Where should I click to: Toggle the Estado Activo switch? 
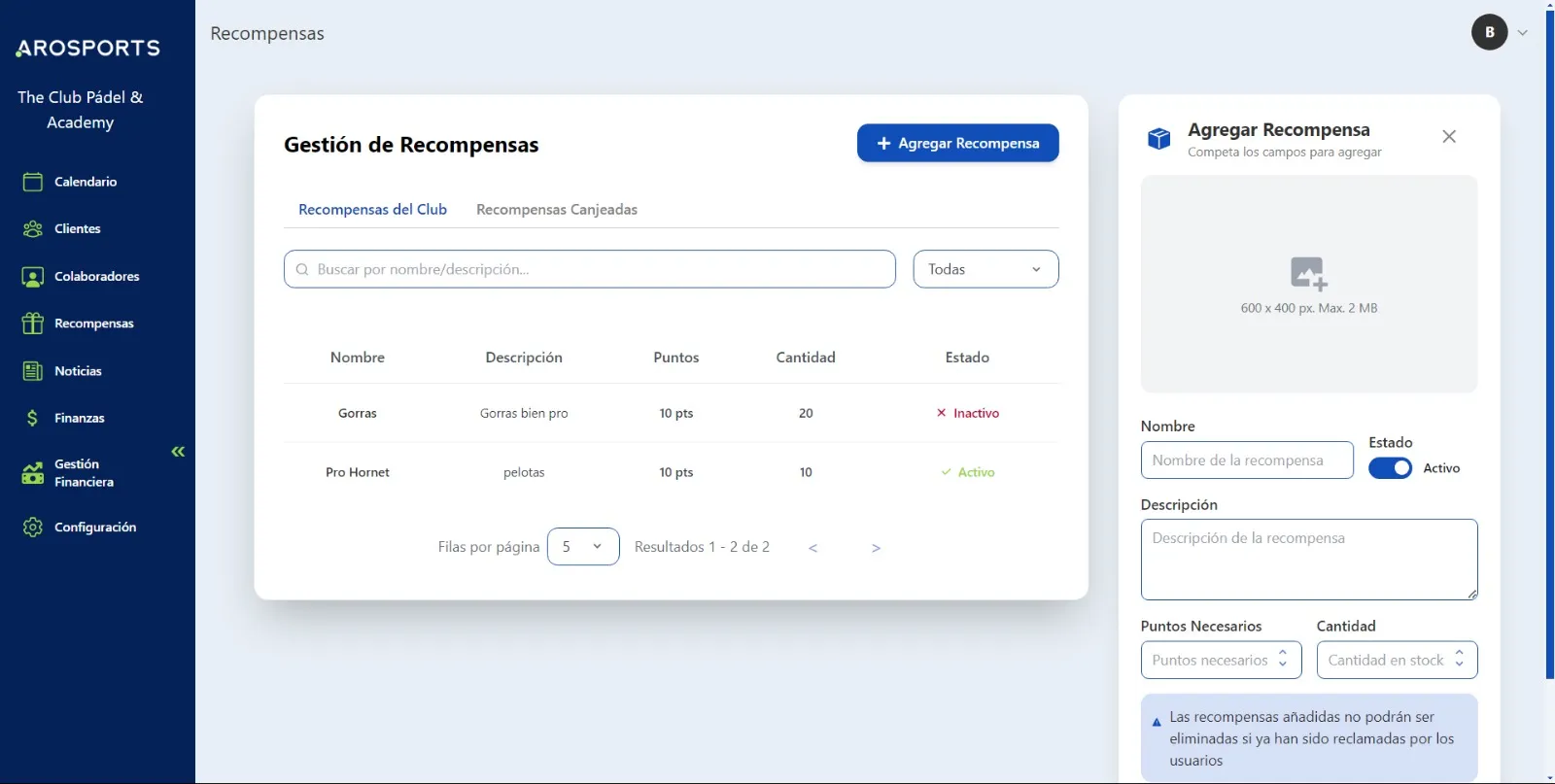tap(1390, 468)
